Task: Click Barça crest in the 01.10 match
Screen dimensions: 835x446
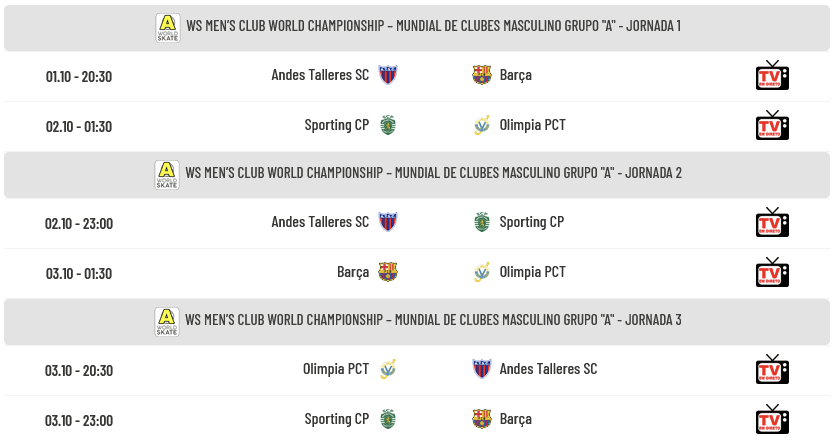Action: [482, 75]
